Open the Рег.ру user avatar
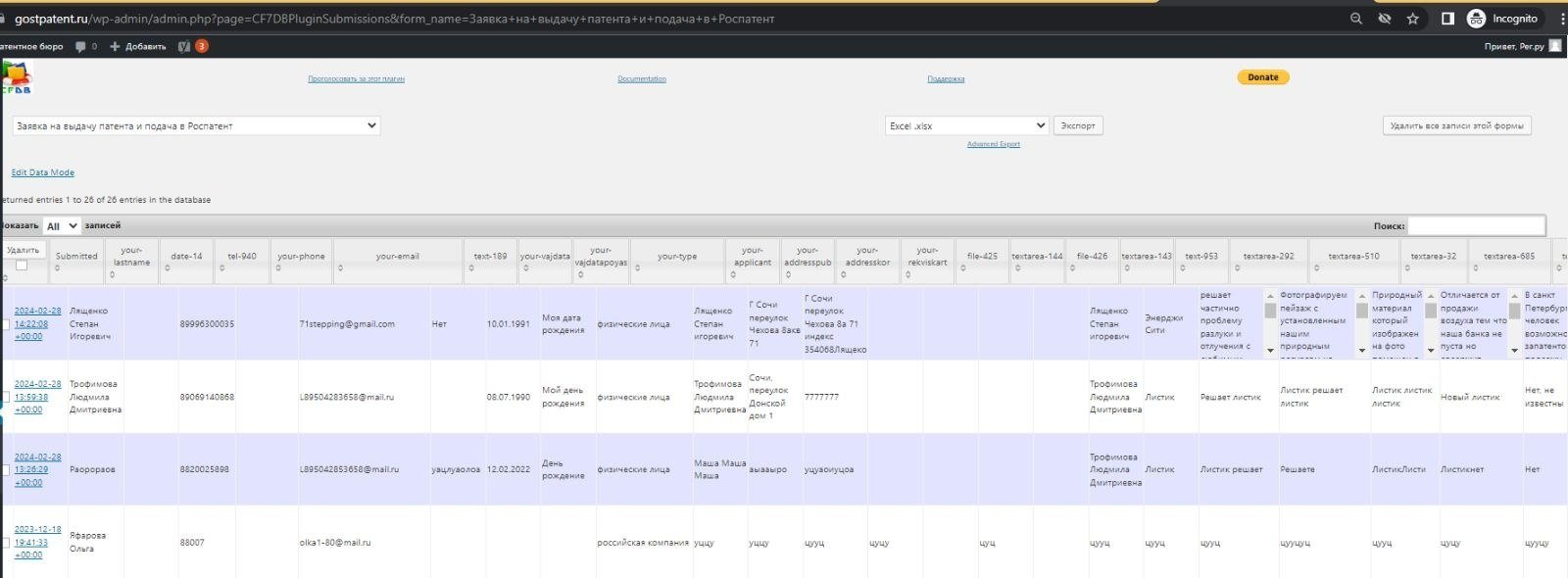Screen dimensions: 1568x578 tap(1555, 46)
